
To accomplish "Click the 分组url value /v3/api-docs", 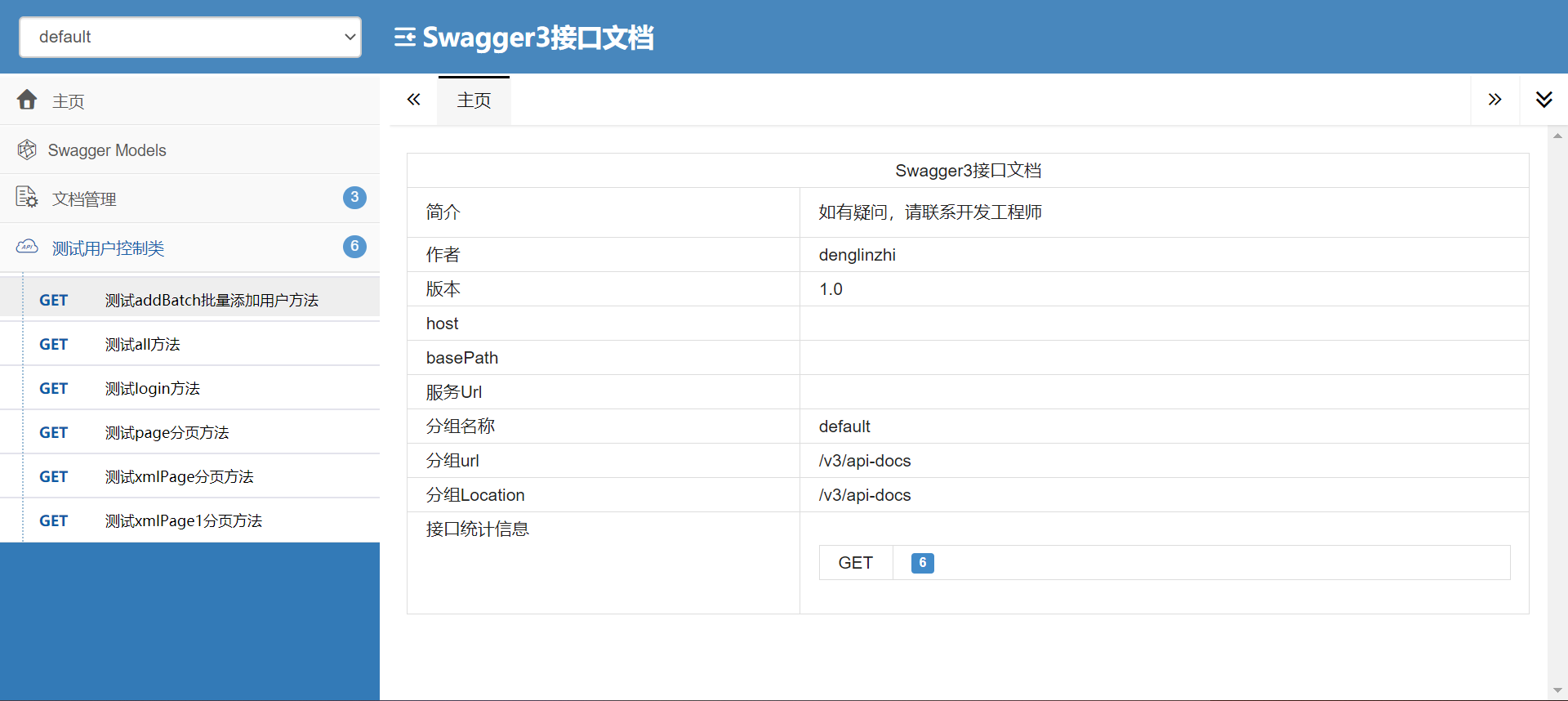I will click(x=865, y=461).
